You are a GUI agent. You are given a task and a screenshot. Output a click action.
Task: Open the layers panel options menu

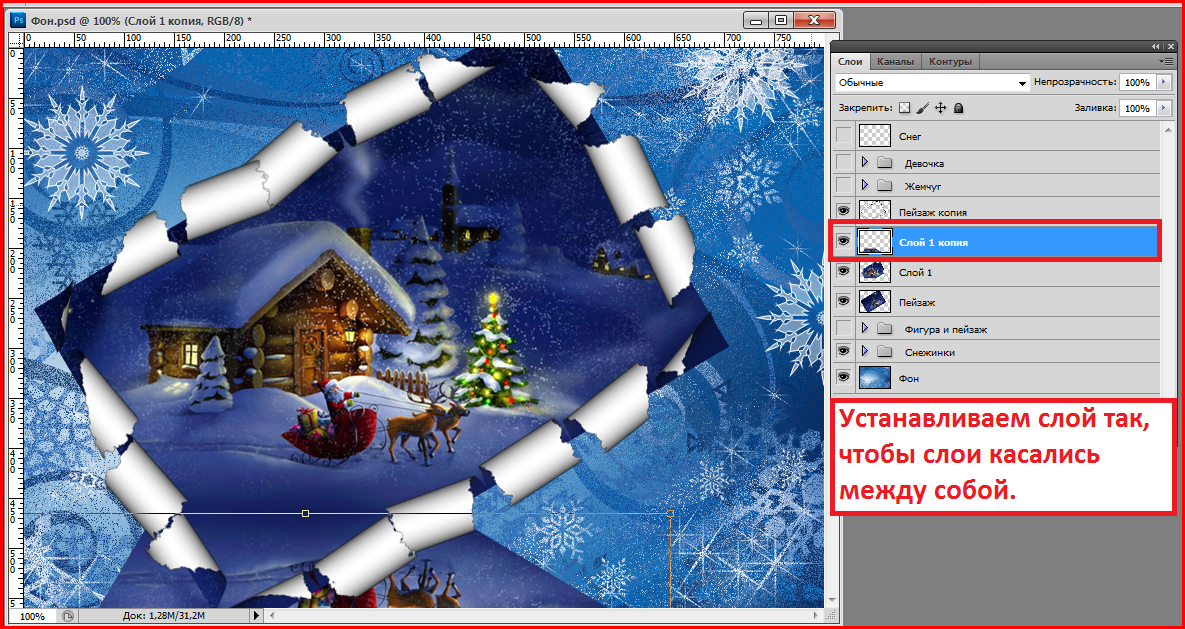coord(1165,60)
